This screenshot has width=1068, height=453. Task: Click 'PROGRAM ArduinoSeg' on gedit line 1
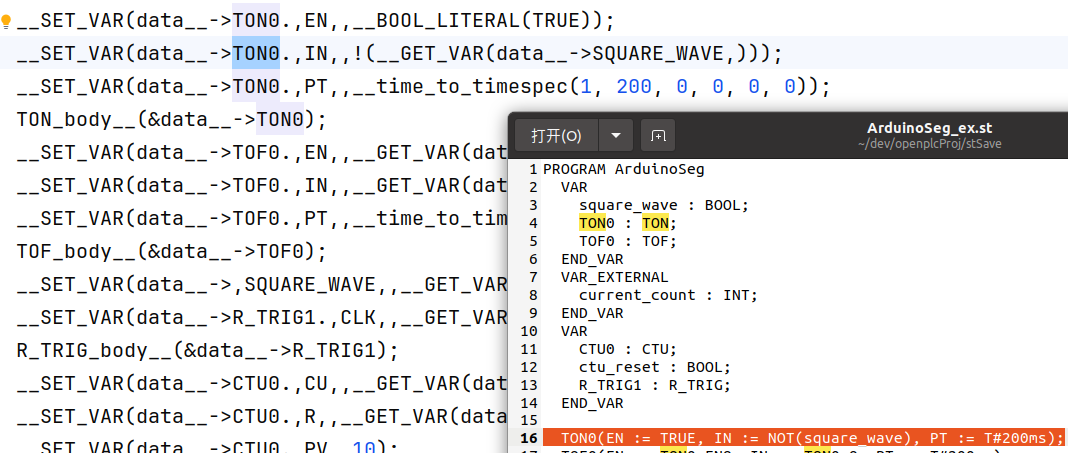623,170
